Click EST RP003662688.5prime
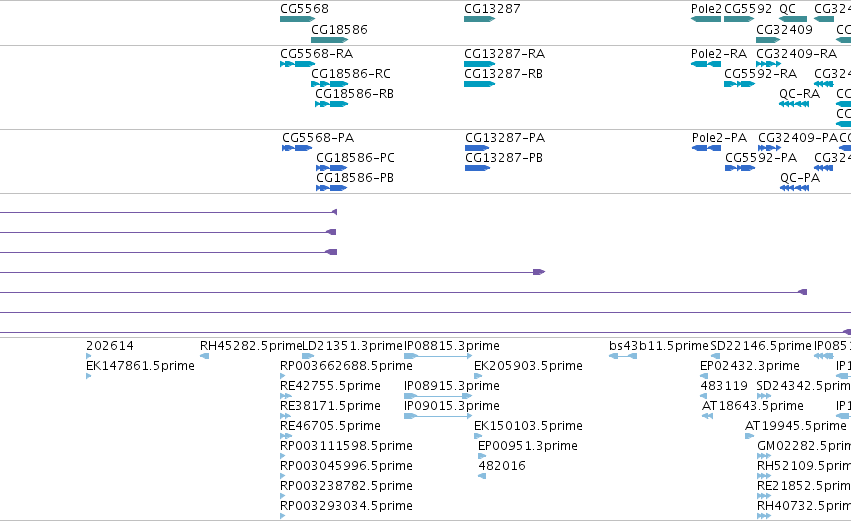Image resolution: width=851 pixels, height=521 pixels. pos(346,366)
